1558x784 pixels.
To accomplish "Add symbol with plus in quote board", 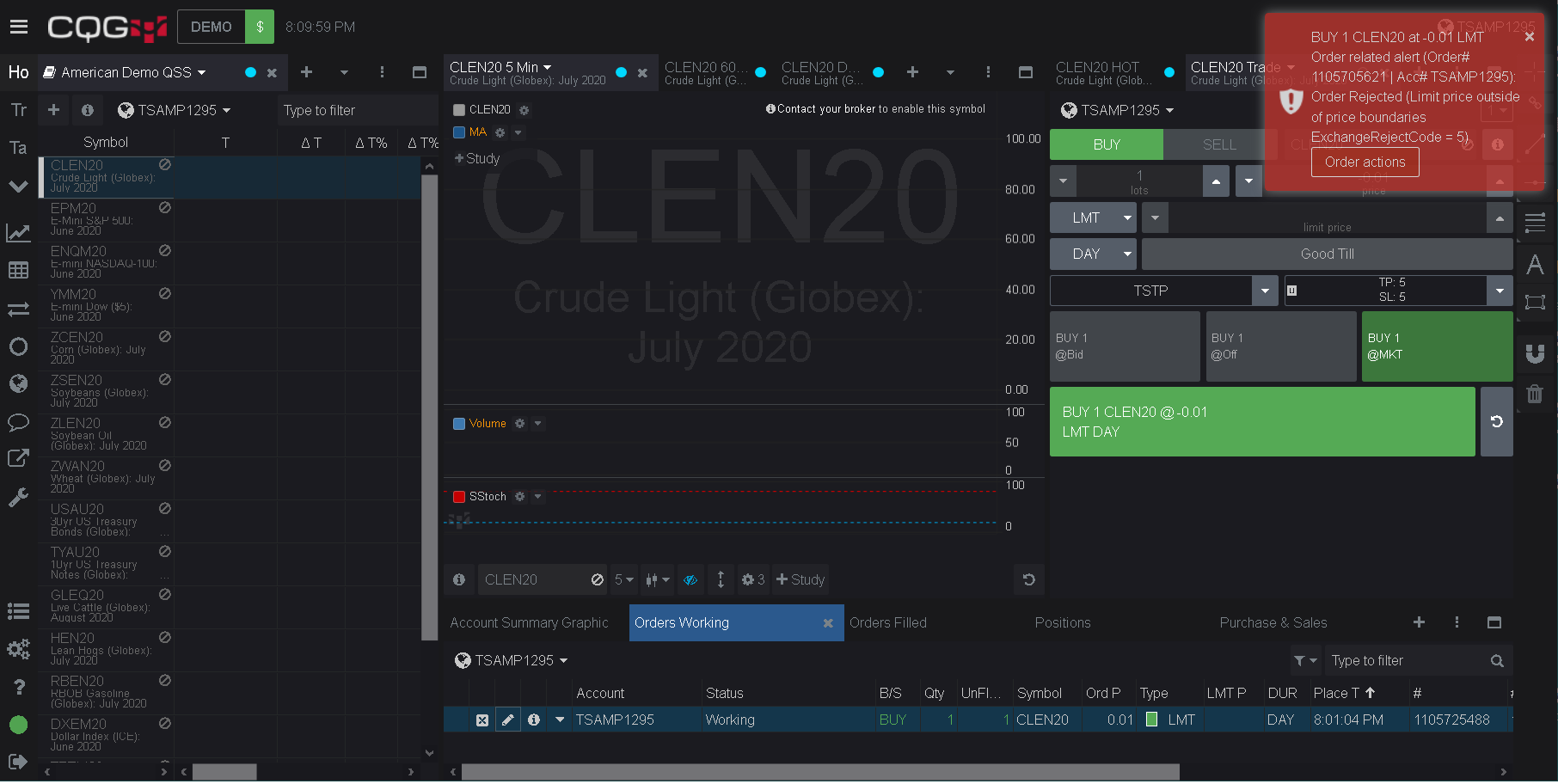I will click(x=53, y=110).
